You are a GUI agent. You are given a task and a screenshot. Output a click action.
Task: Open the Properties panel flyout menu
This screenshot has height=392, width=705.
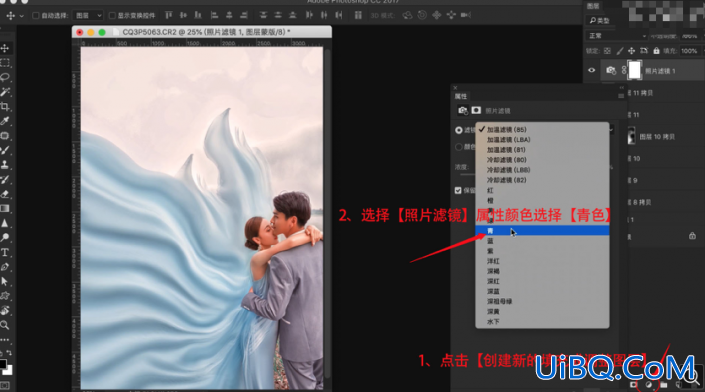[620, 96]
